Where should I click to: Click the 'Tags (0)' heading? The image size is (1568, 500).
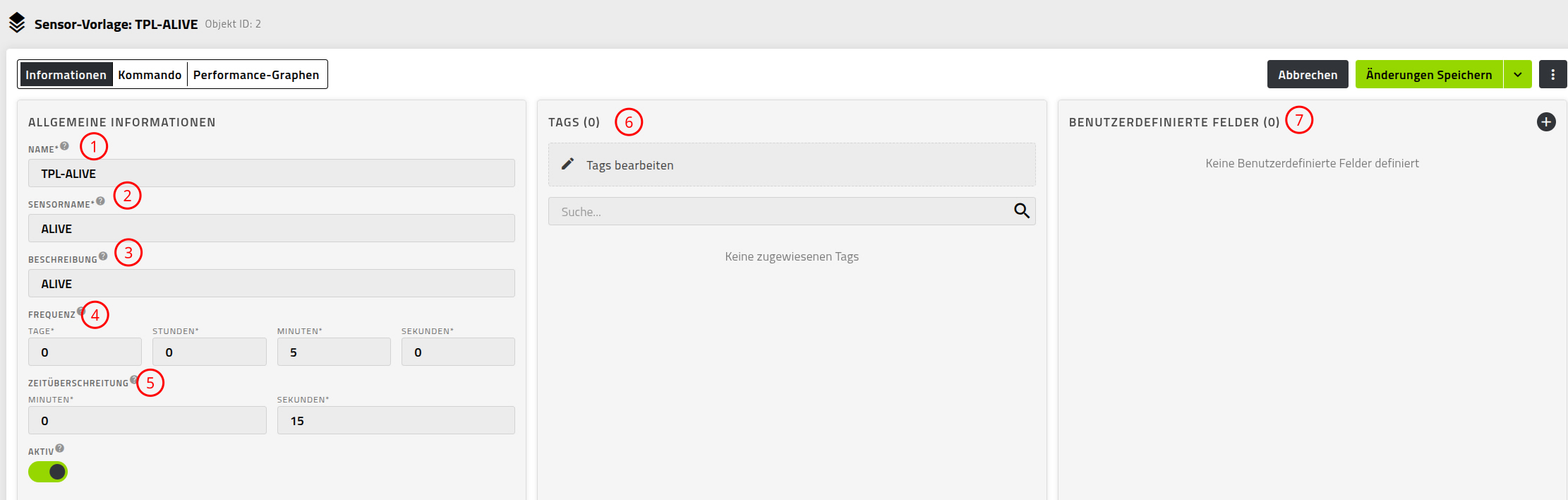(574, 122)
